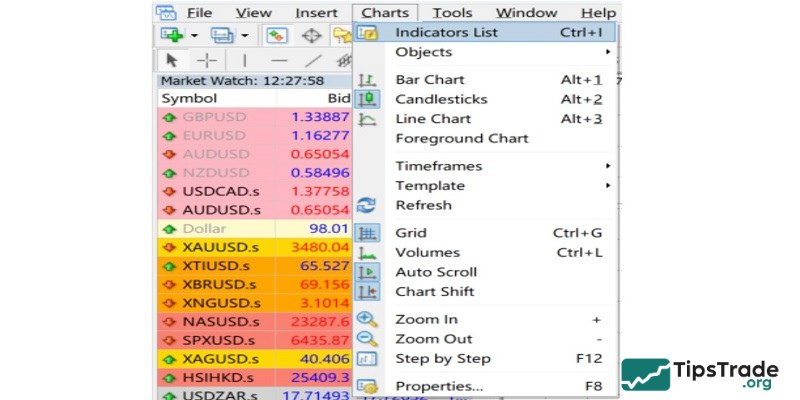
Task: Open chart Properties... entry
Action: pyautogui.click(x=439, y=386)
